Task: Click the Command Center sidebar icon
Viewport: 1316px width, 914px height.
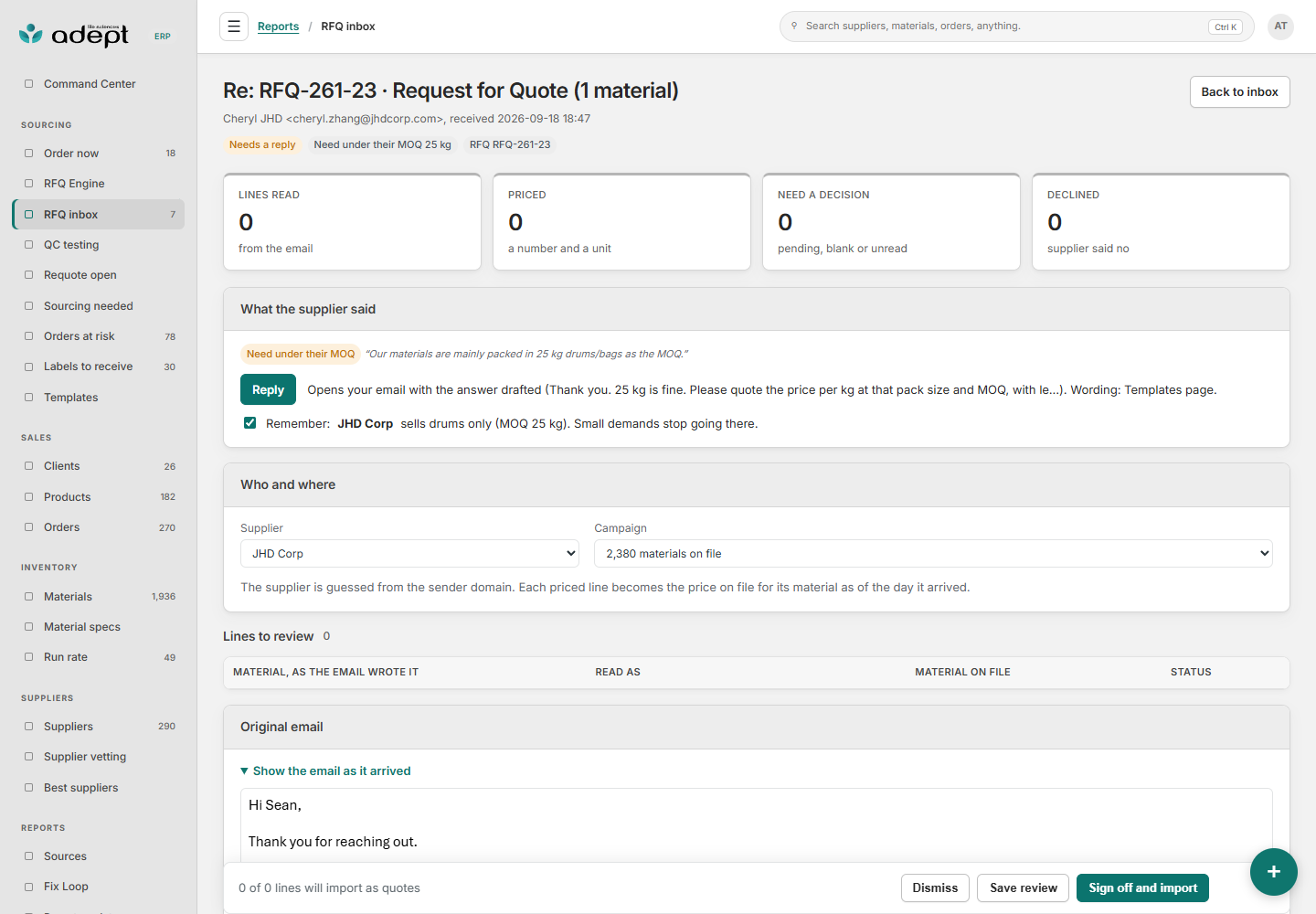Action: pos(28,84)
